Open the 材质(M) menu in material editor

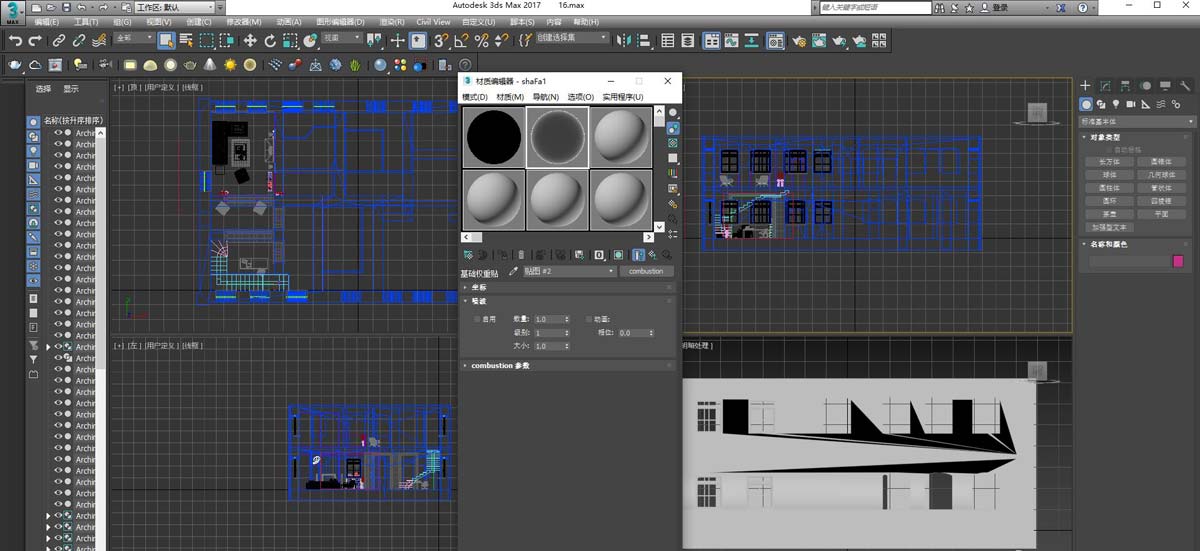510,97
